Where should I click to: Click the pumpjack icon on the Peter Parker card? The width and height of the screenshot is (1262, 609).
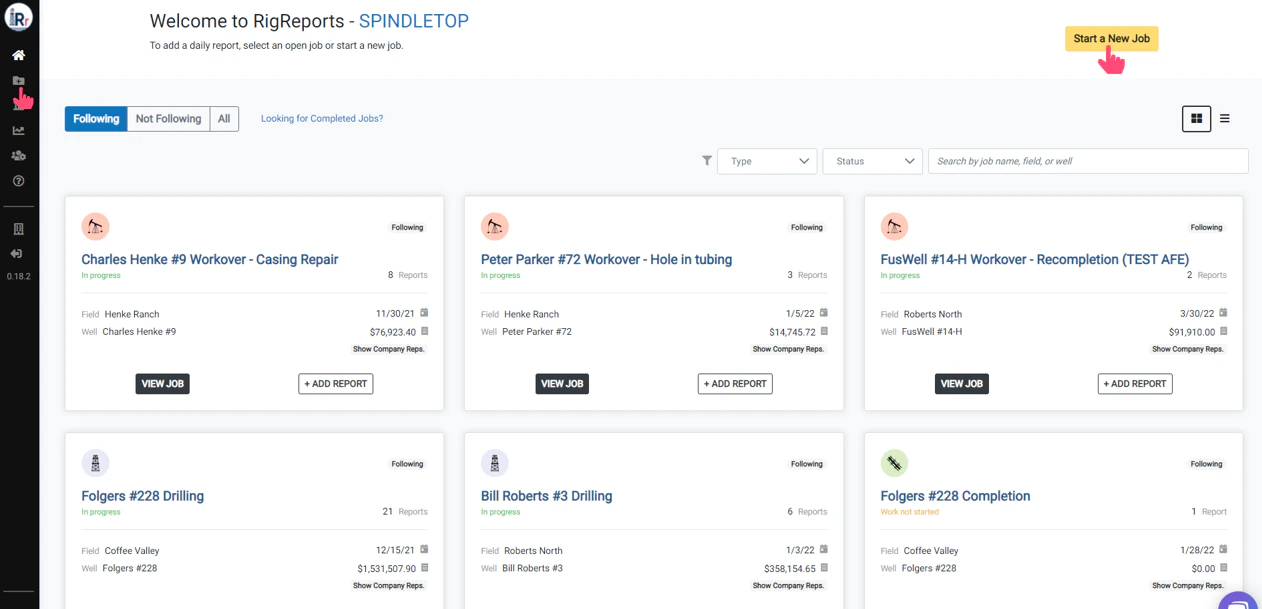pos(494,226)
